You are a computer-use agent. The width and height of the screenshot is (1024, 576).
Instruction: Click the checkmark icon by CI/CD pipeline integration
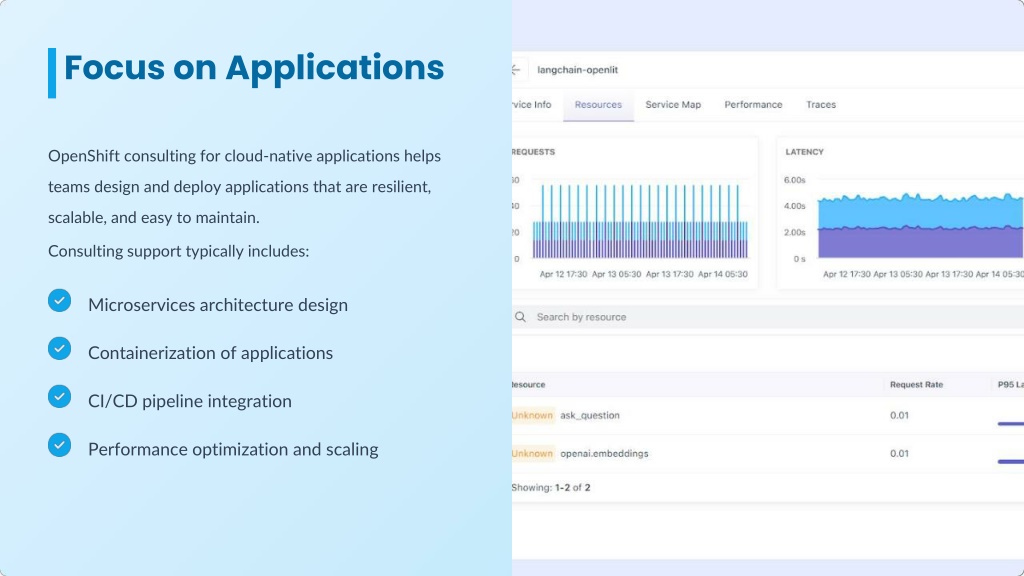pyautogui.click(x=60, y=396)
